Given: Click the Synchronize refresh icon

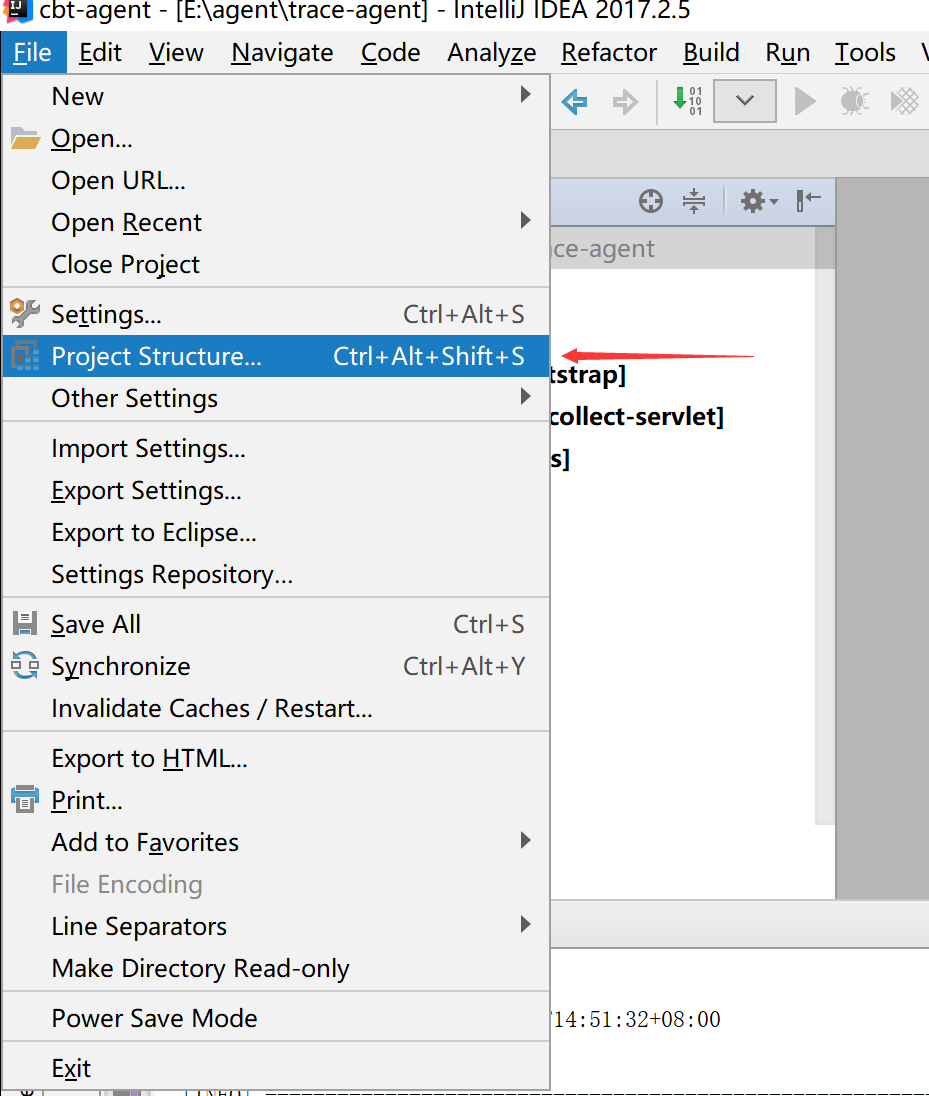Looking at the screenshot, I should point(25,665).
